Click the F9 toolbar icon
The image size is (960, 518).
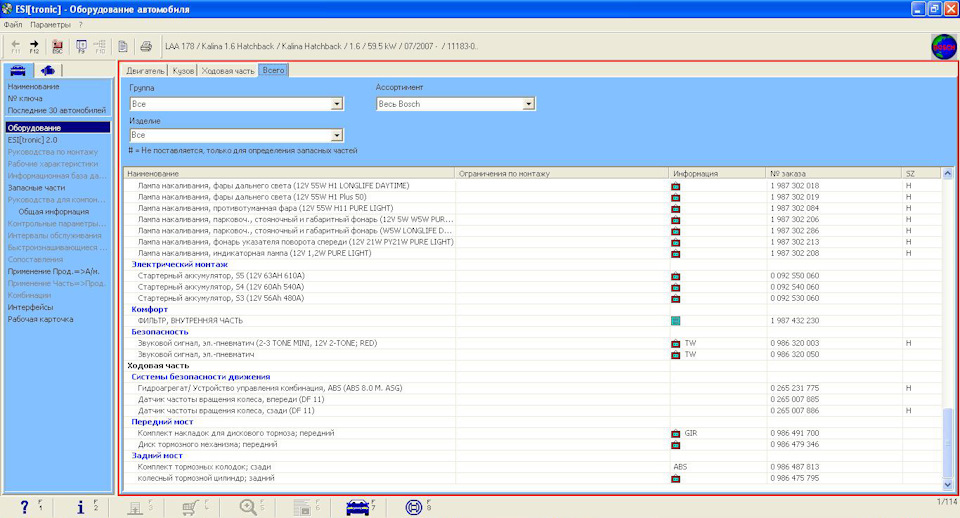[81, 46]
